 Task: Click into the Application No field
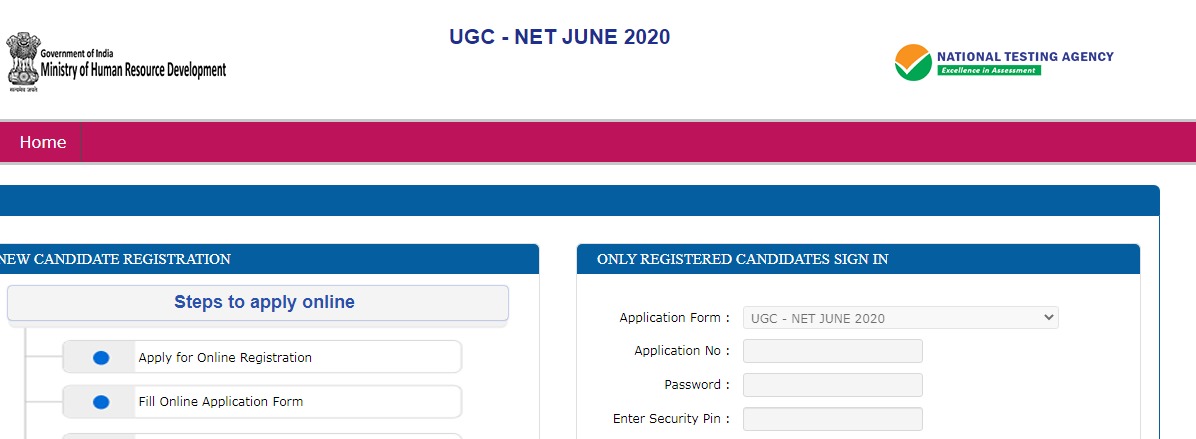[832, 351]
